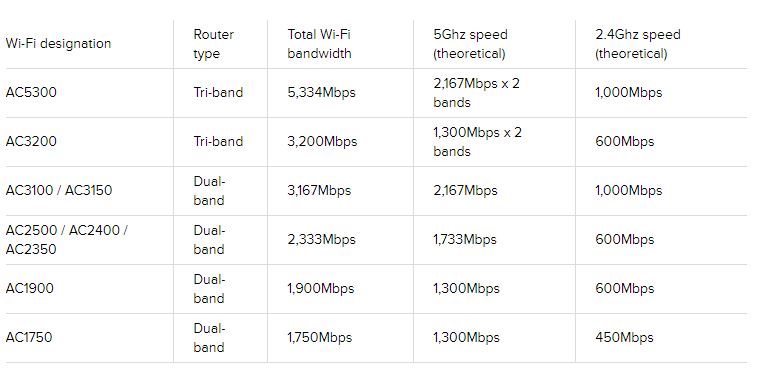Select the 1,750Mbps bandwidth value
776x374 pixels.
pos(320,337)
